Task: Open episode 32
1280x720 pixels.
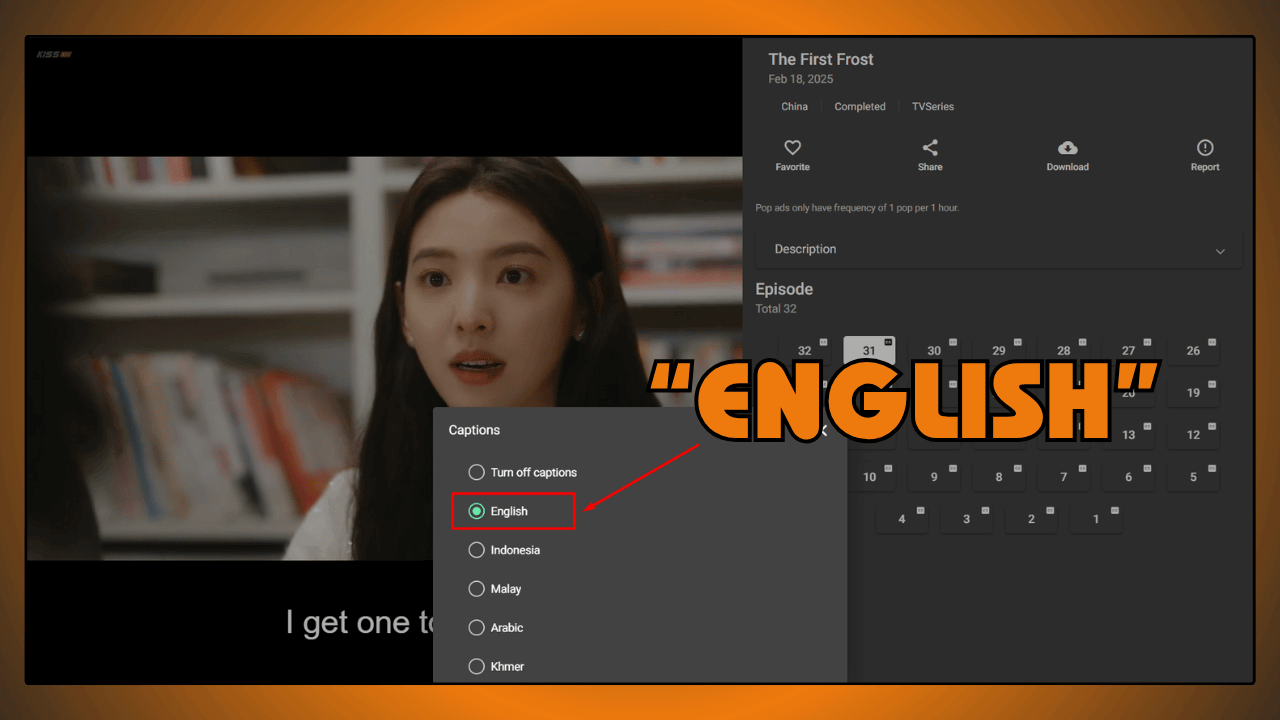Action: pyautogui.click(x=805, y=351)
